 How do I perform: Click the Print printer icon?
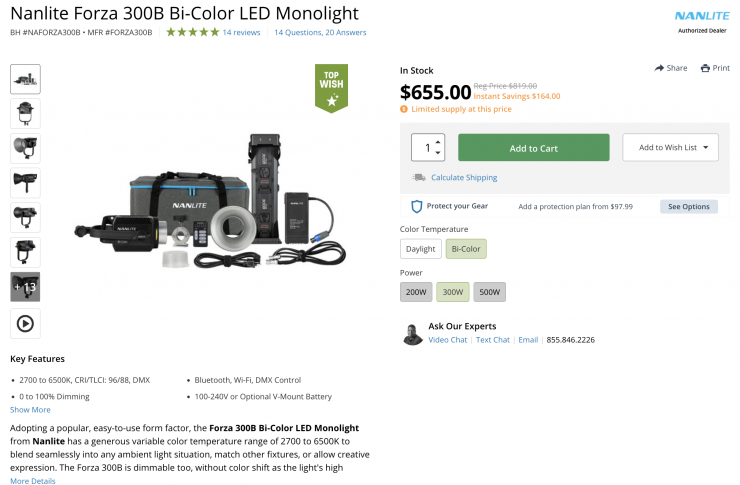705,68
